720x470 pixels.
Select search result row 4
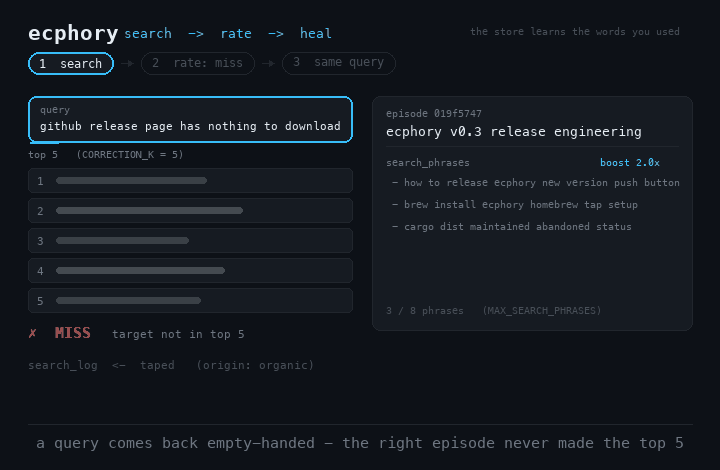click(191, 271)
